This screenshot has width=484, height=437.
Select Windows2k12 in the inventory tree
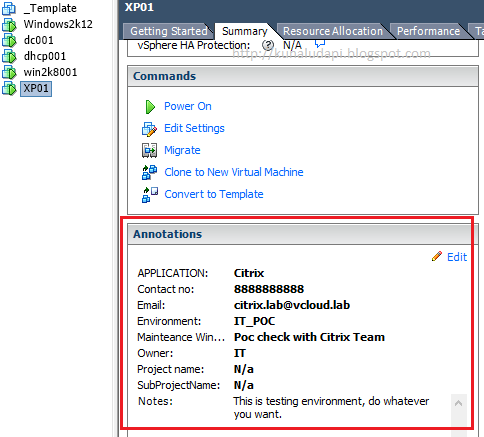(58, 24)
